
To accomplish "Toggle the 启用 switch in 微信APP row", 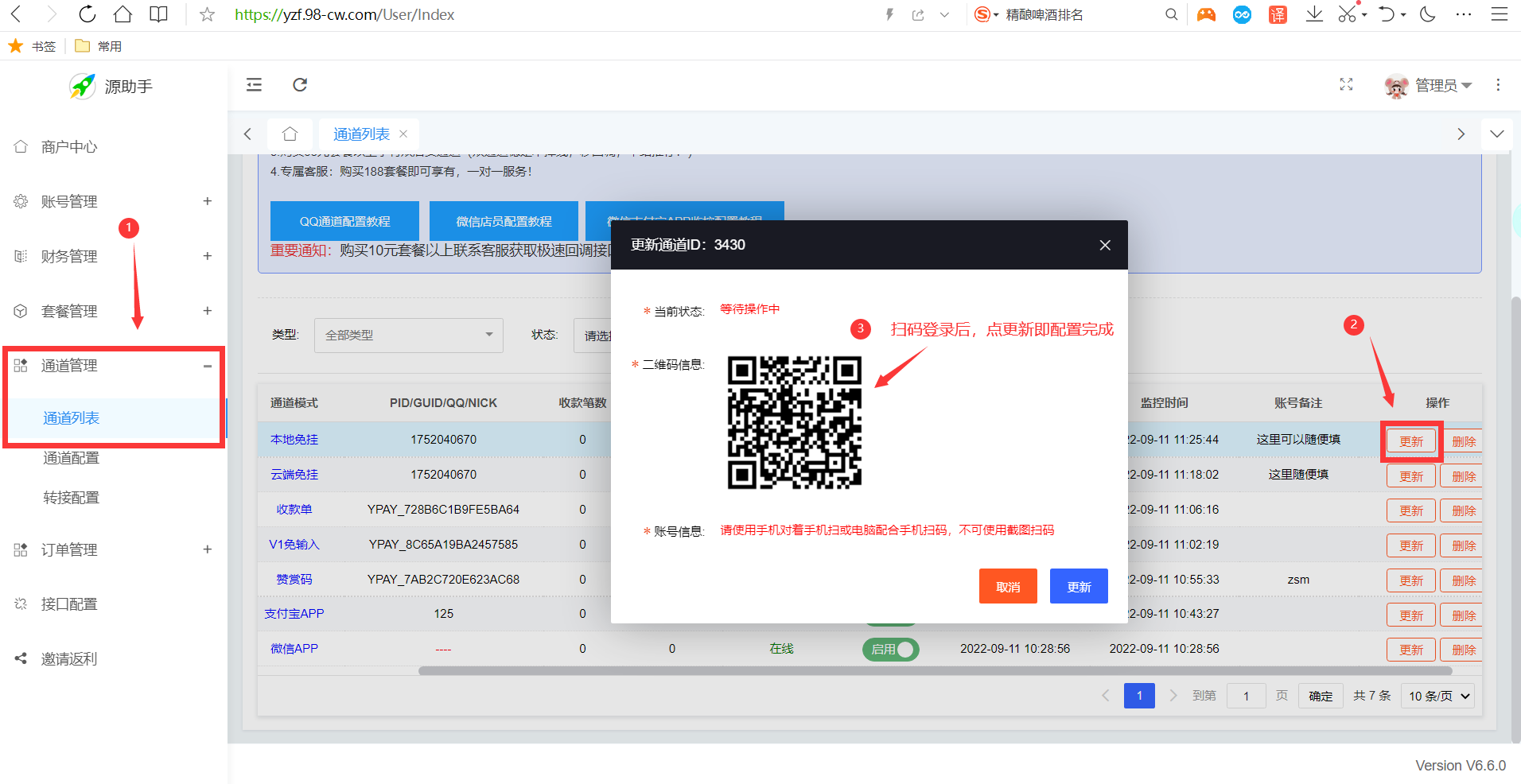I will click(x=891, y=650).
